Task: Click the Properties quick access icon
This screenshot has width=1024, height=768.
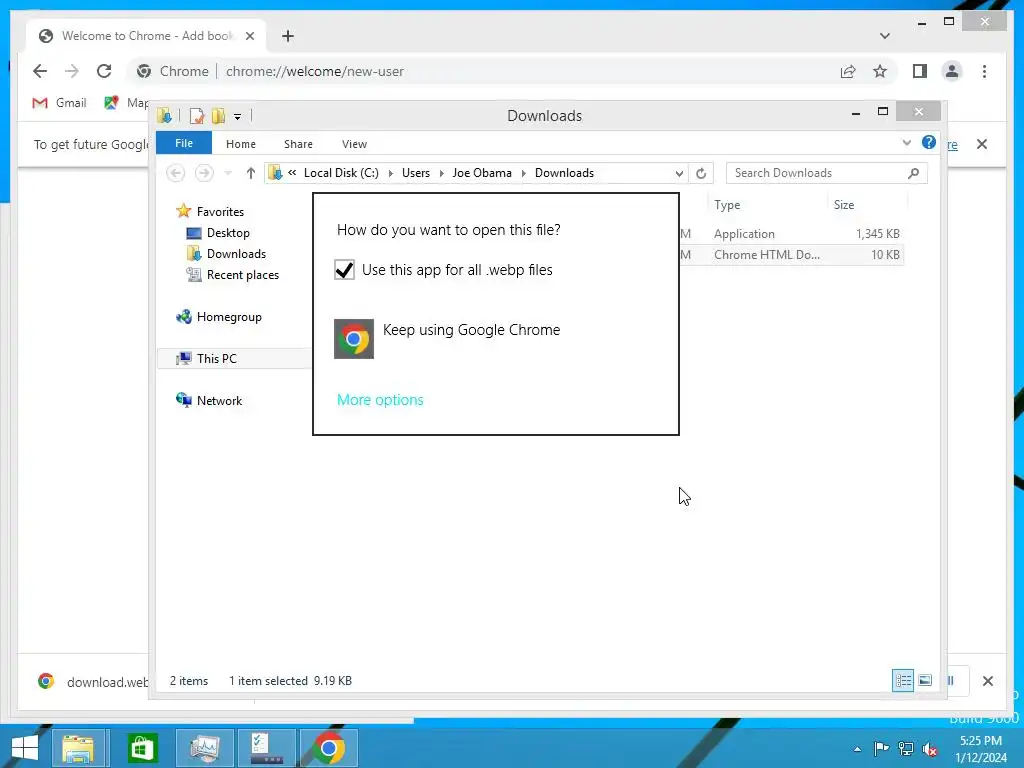Action: point(197,116)
